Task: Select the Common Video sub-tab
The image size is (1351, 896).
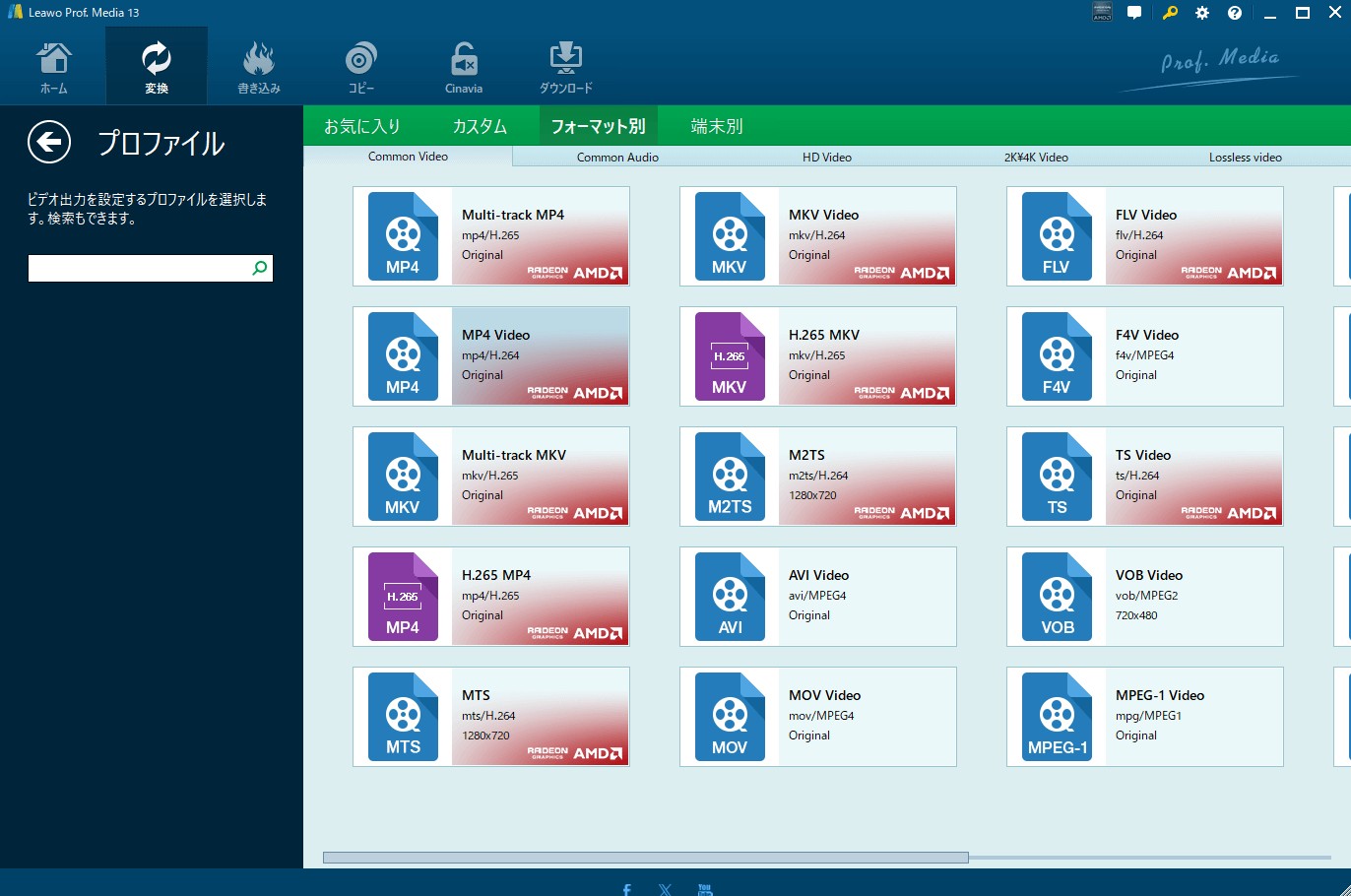Action: coord(408,157)
